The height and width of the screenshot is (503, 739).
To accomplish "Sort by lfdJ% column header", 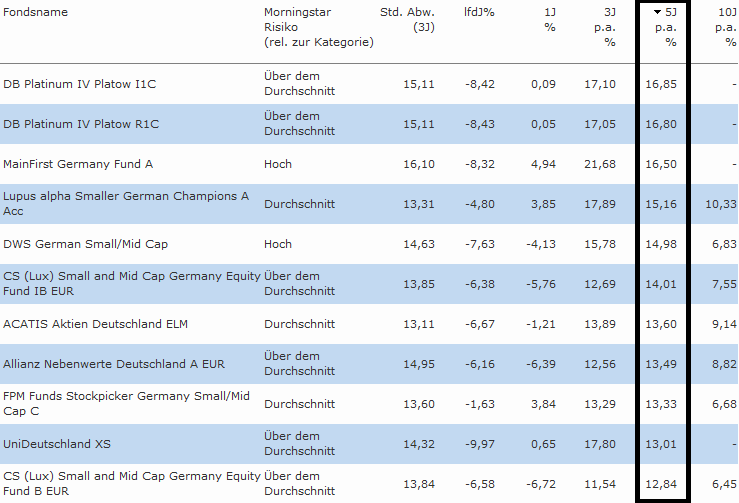I will [479, 12].
